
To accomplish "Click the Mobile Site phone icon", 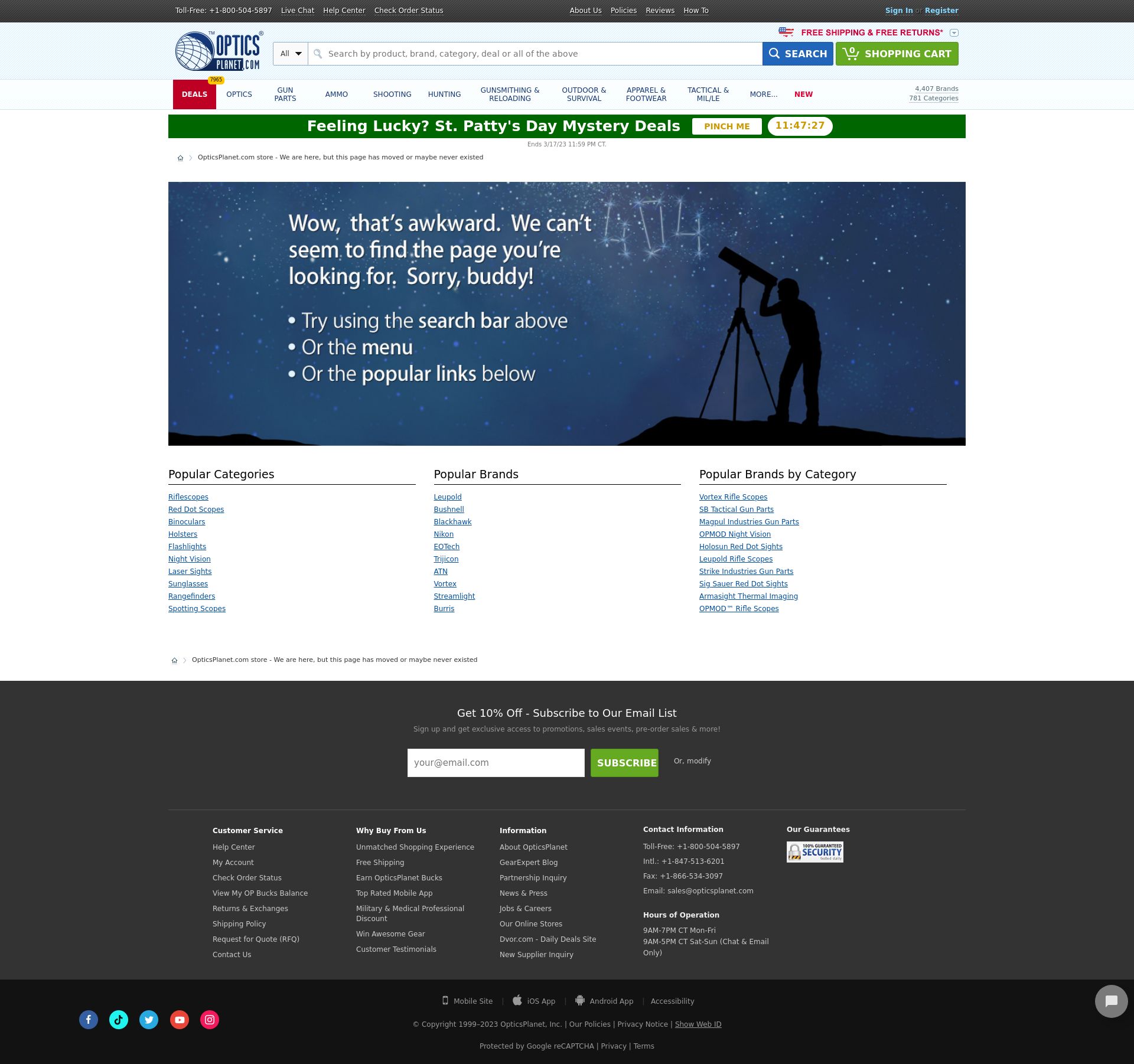I will click(x=445, y=1000).
